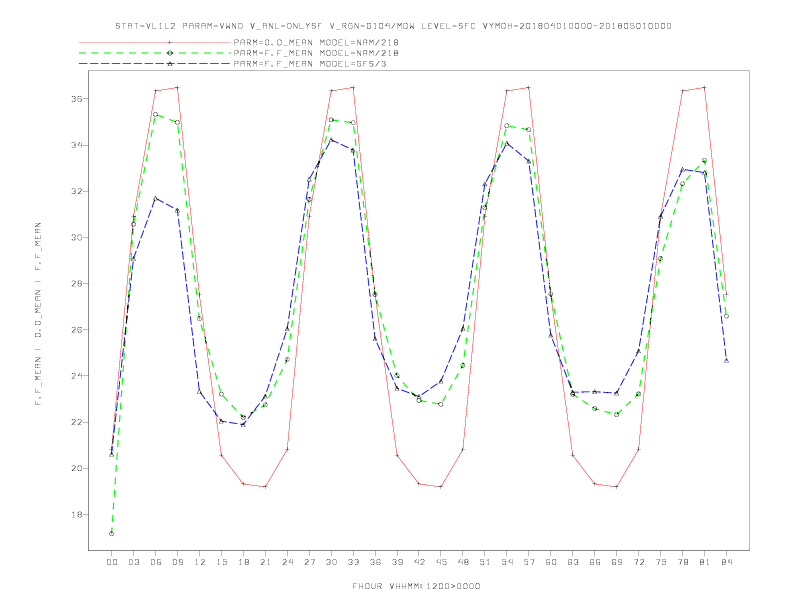Click the lowest green circle point at hour 00

pyautogui.click(x=112, y=534)
